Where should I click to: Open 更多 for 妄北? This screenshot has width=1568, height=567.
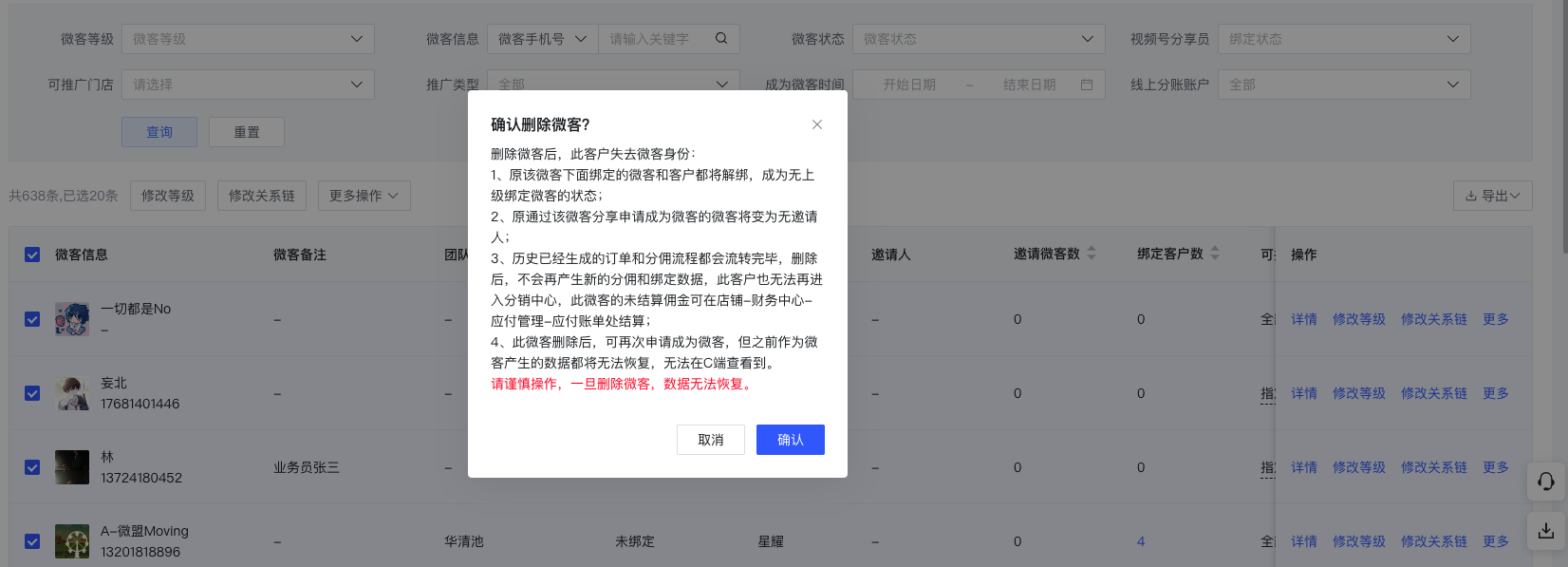point(1496,393)
